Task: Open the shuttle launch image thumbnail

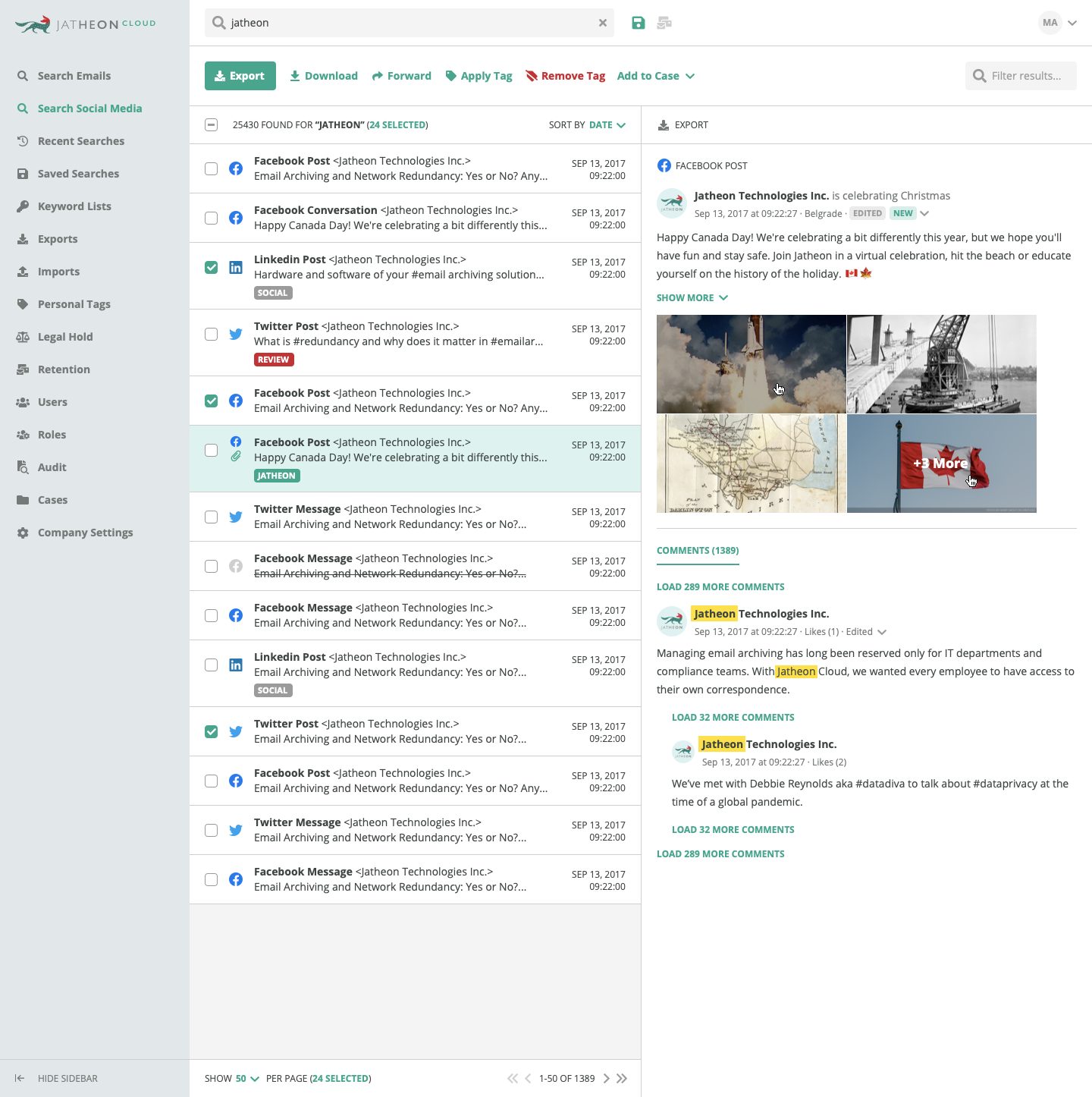Action: pos(751,364)
